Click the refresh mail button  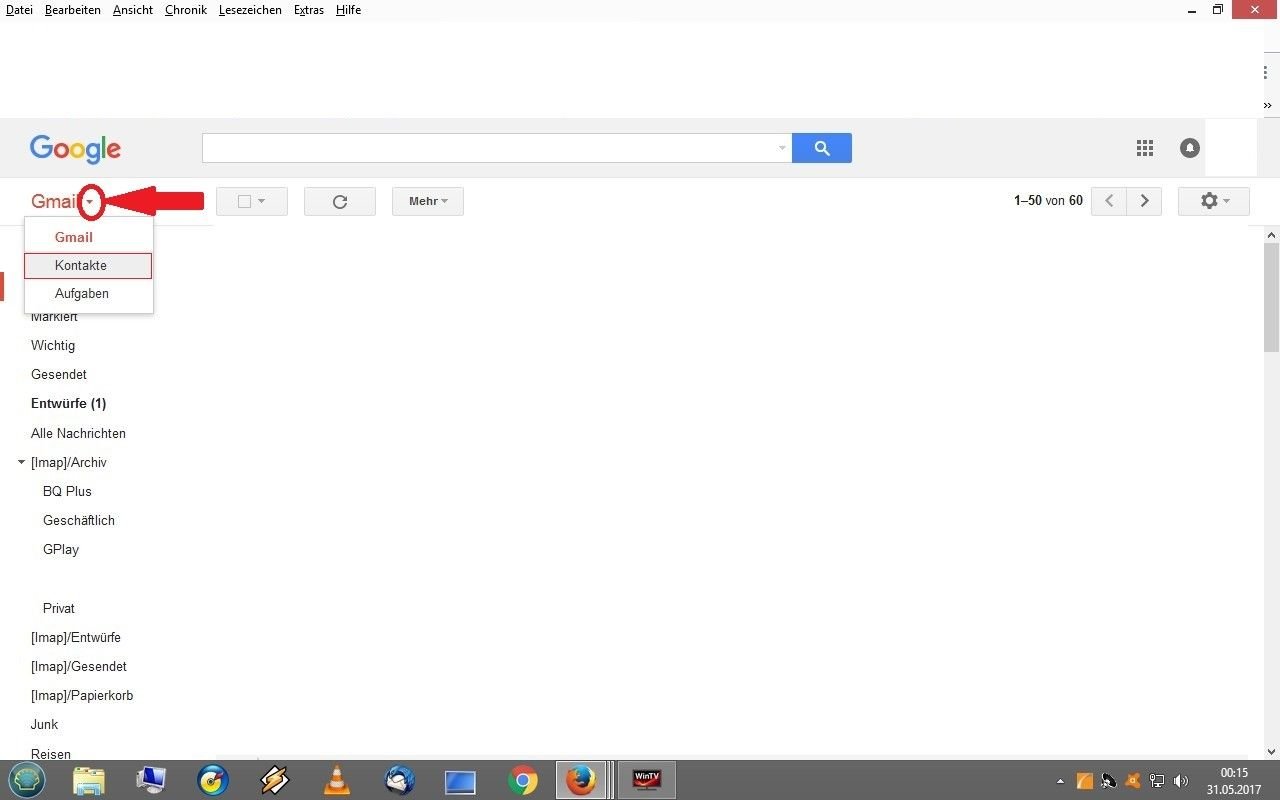340,201
